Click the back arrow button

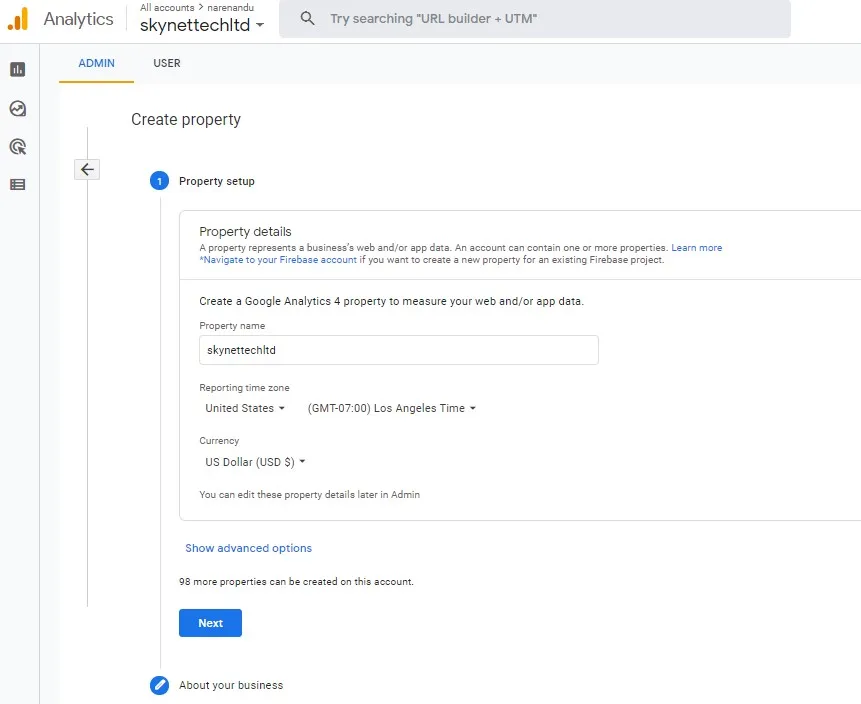pyautogui.click(x=87, y=169)
